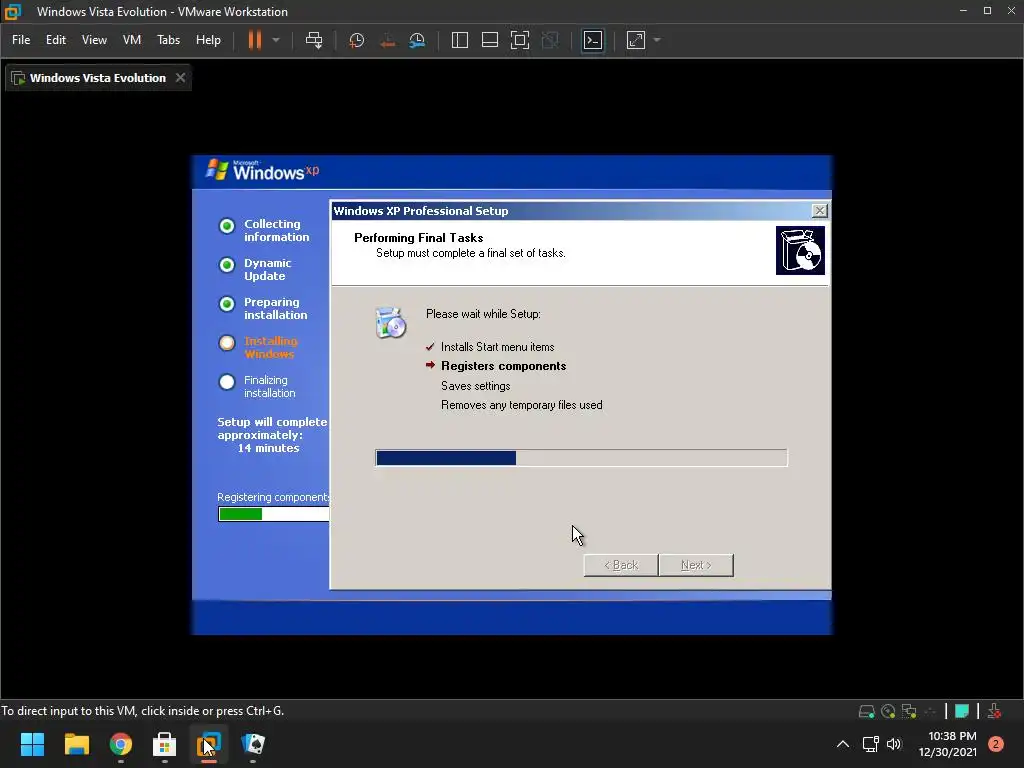This screenshot has width=1024, height=768.
Task: Close the Windows Vista Evolution tab
Action: click(x=180, y=78)
